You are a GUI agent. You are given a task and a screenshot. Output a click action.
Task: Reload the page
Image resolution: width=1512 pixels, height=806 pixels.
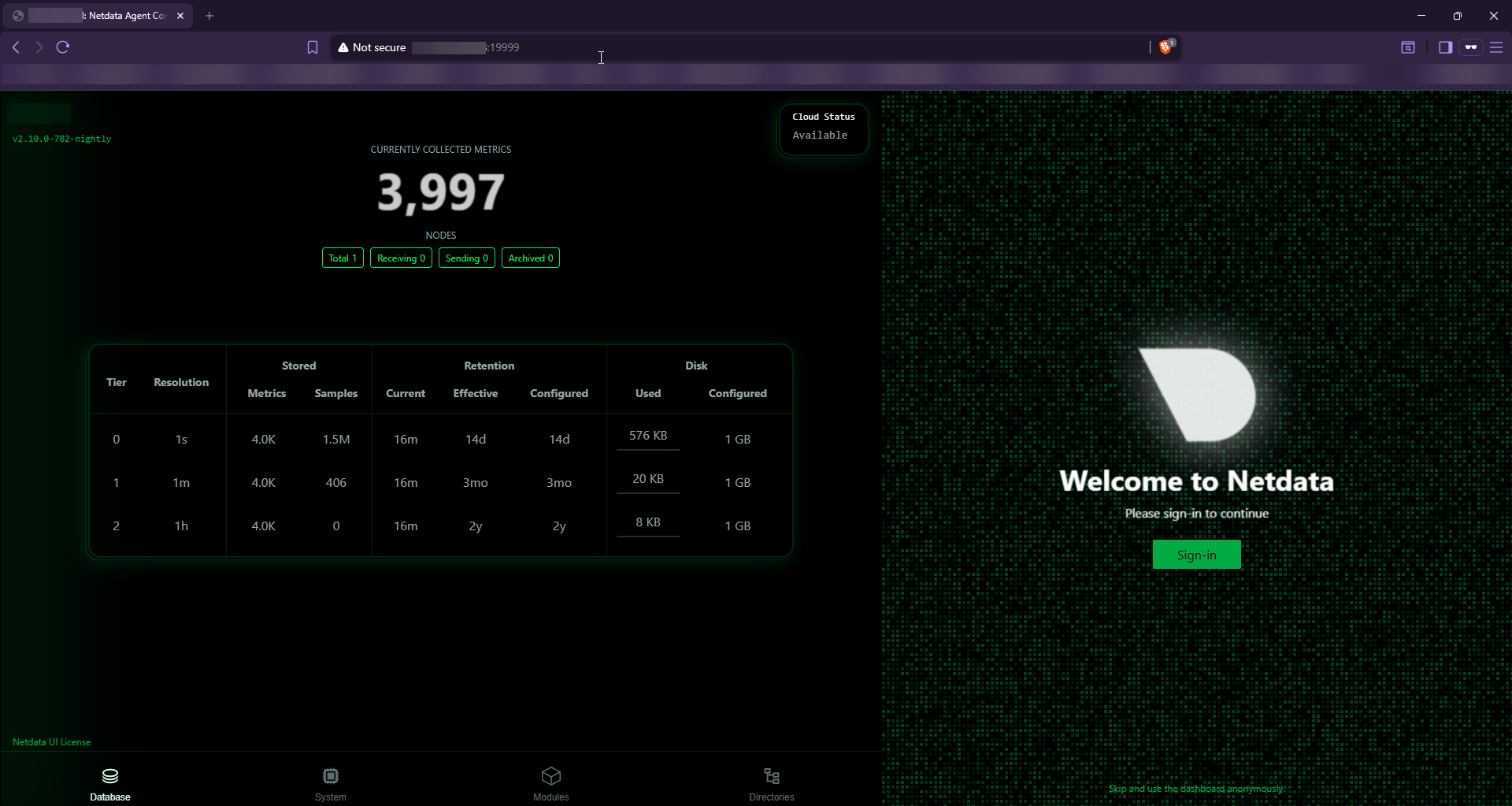coord(63,47)
